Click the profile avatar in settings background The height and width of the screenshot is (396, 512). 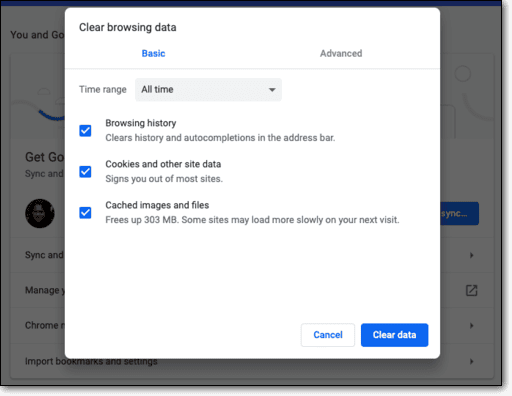click(x=40, y=213)
